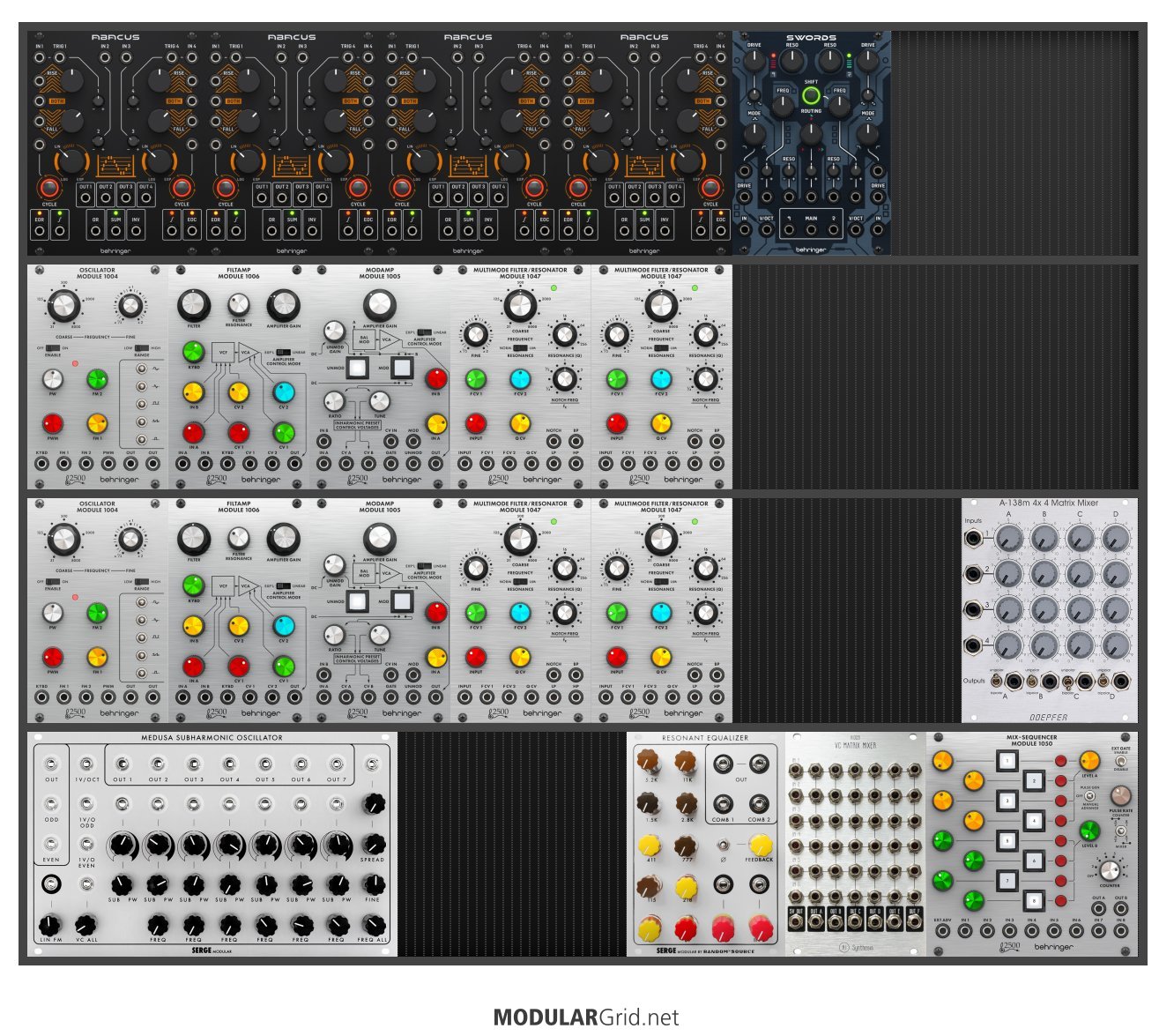Click the LEVEL B knob on Mix-Sequencer

pyautogui.click(x=1089, y=831)
